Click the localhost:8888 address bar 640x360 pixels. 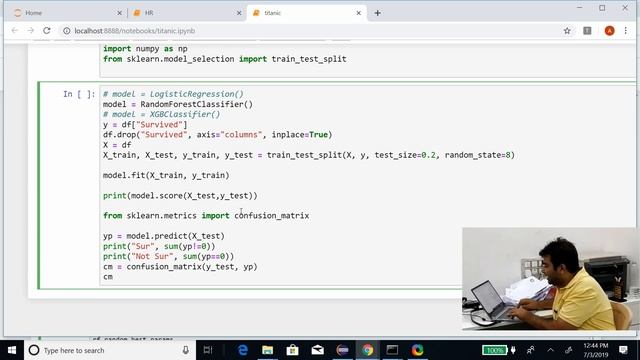coord(310,31)
